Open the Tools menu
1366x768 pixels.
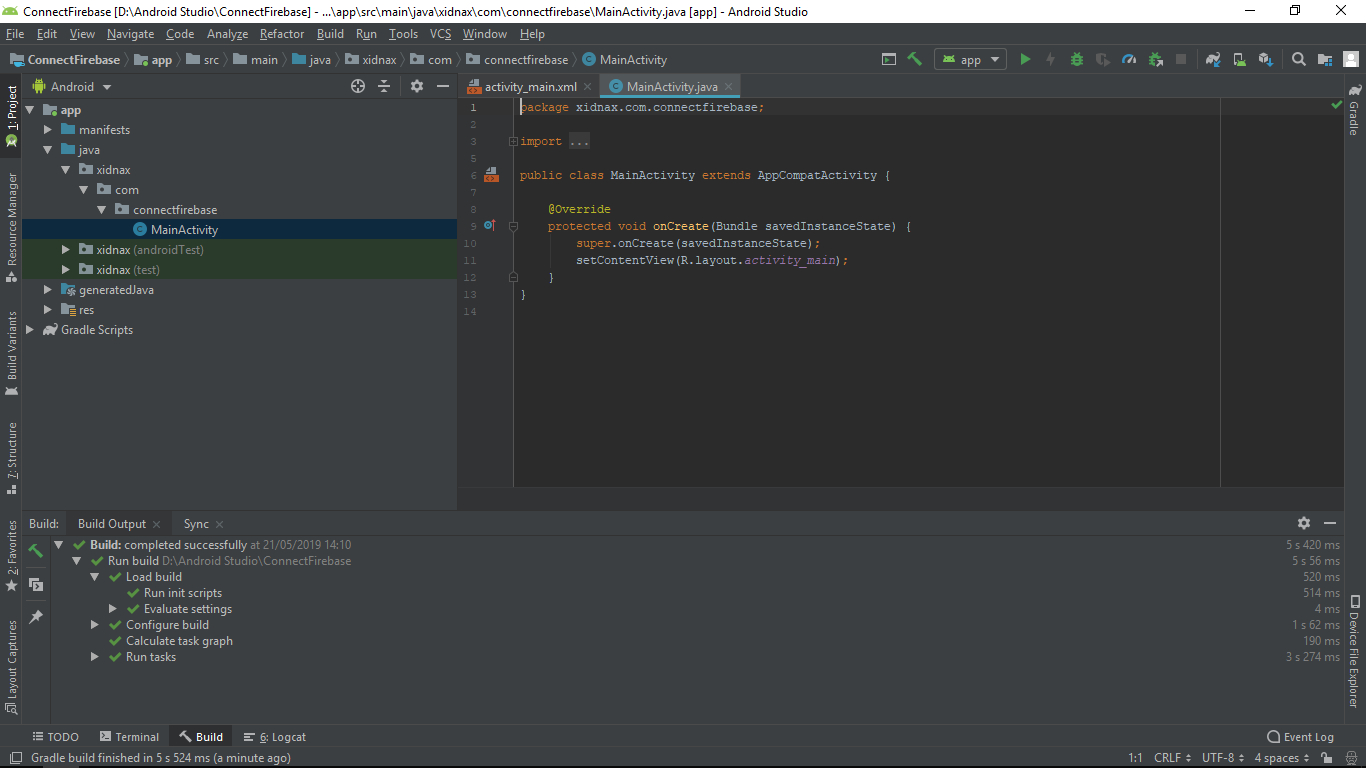403,34
